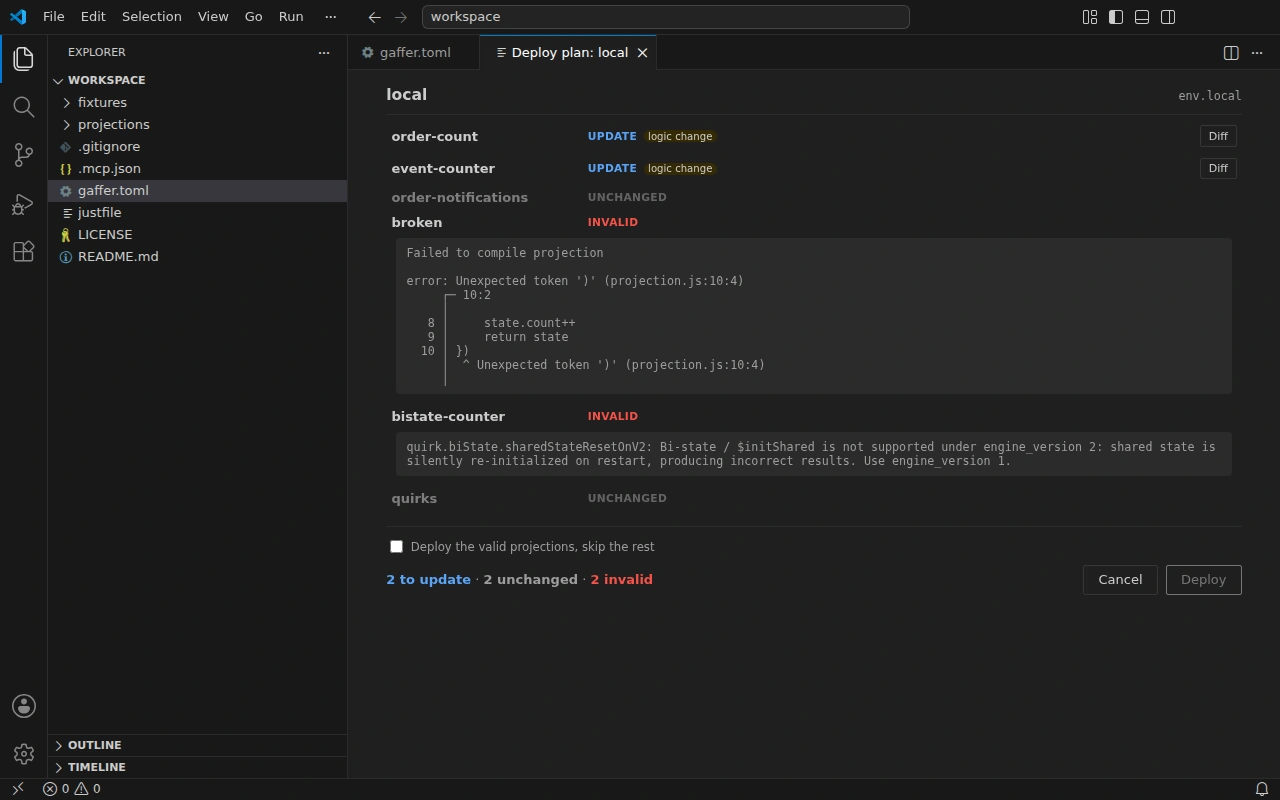Click the Failed to compile projection message
Screen dimensions: 1280x800
[505, 253]
